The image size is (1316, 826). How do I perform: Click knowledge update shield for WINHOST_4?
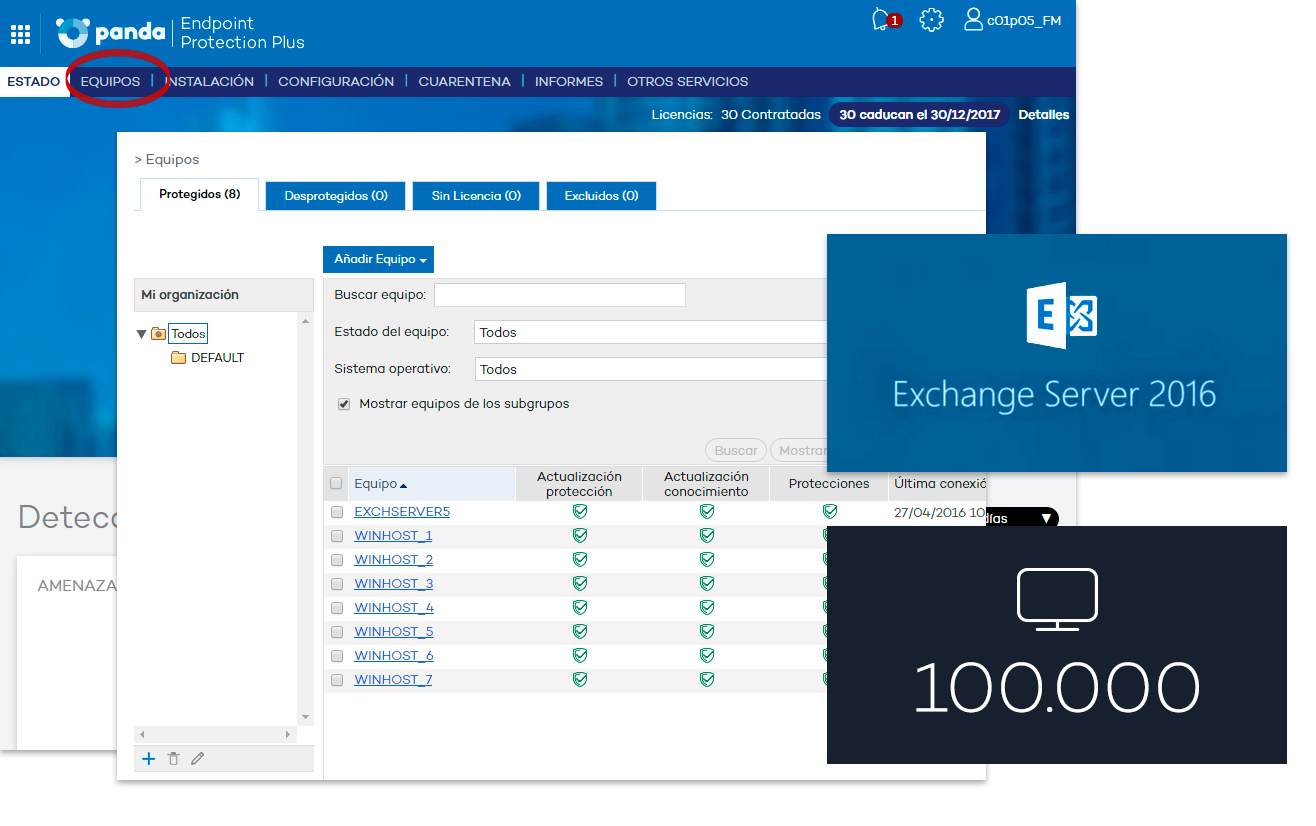pyautogui.click(x=706, y=607)
